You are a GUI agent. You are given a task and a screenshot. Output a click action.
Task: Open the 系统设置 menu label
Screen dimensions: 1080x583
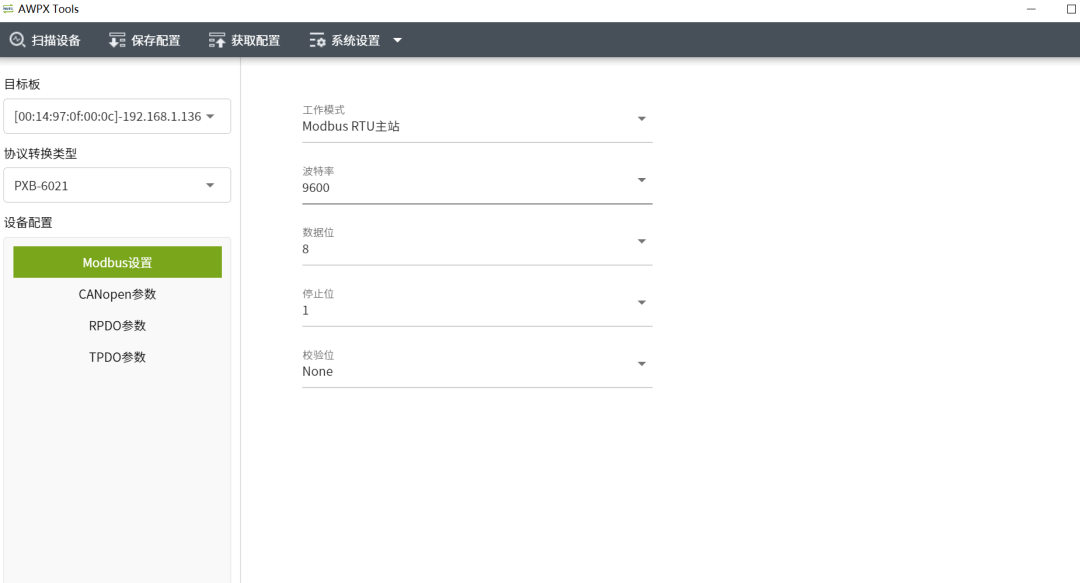tap(355, 41)
